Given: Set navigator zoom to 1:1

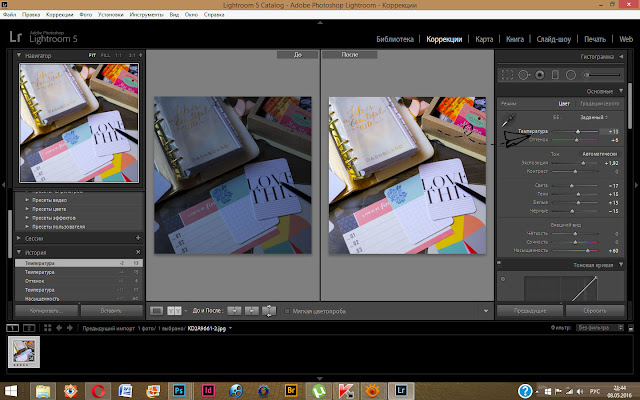Looking at the screenshot, I should (118, 55).
